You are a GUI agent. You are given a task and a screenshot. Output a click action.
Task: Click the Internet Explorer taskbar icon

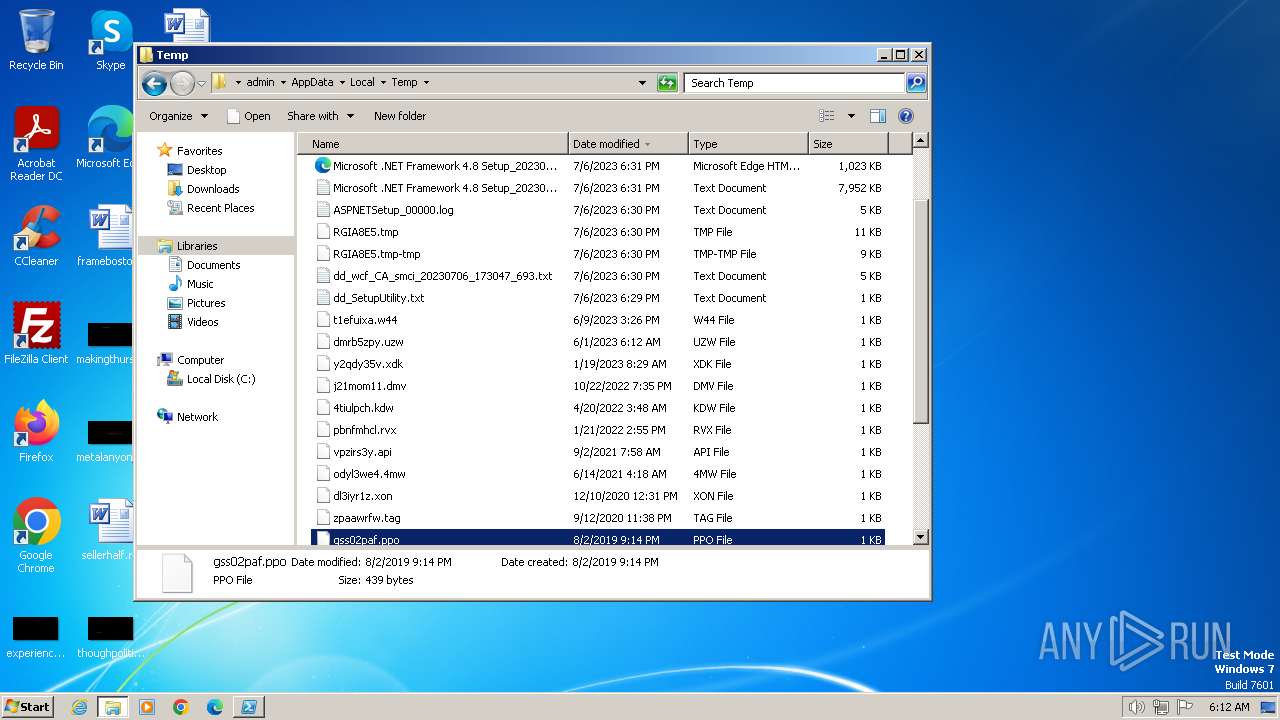pos(79,707)
